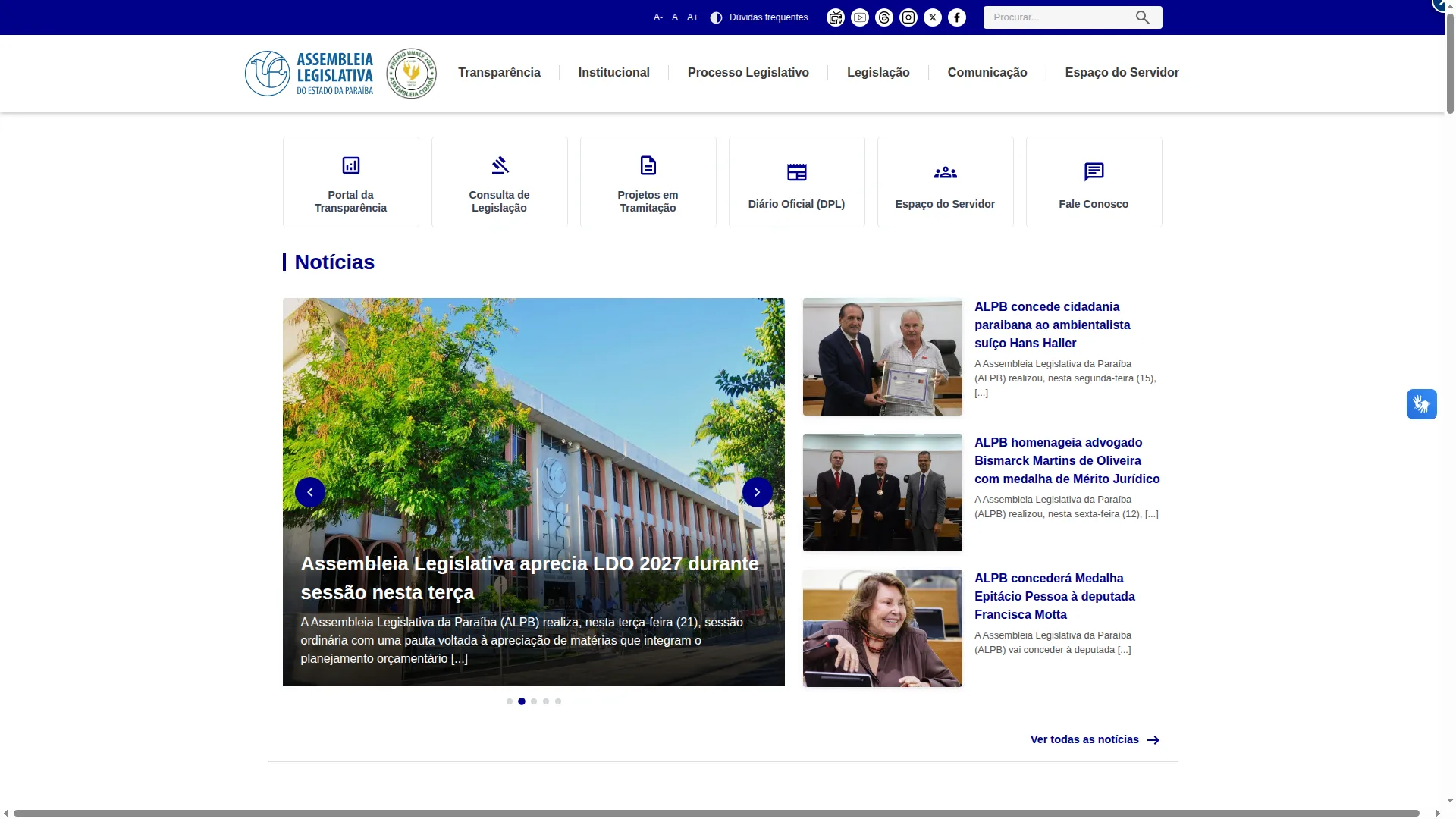Toggle high contrast mode icon
This screenshot has width=1456, height=819.
click(716, 17)
